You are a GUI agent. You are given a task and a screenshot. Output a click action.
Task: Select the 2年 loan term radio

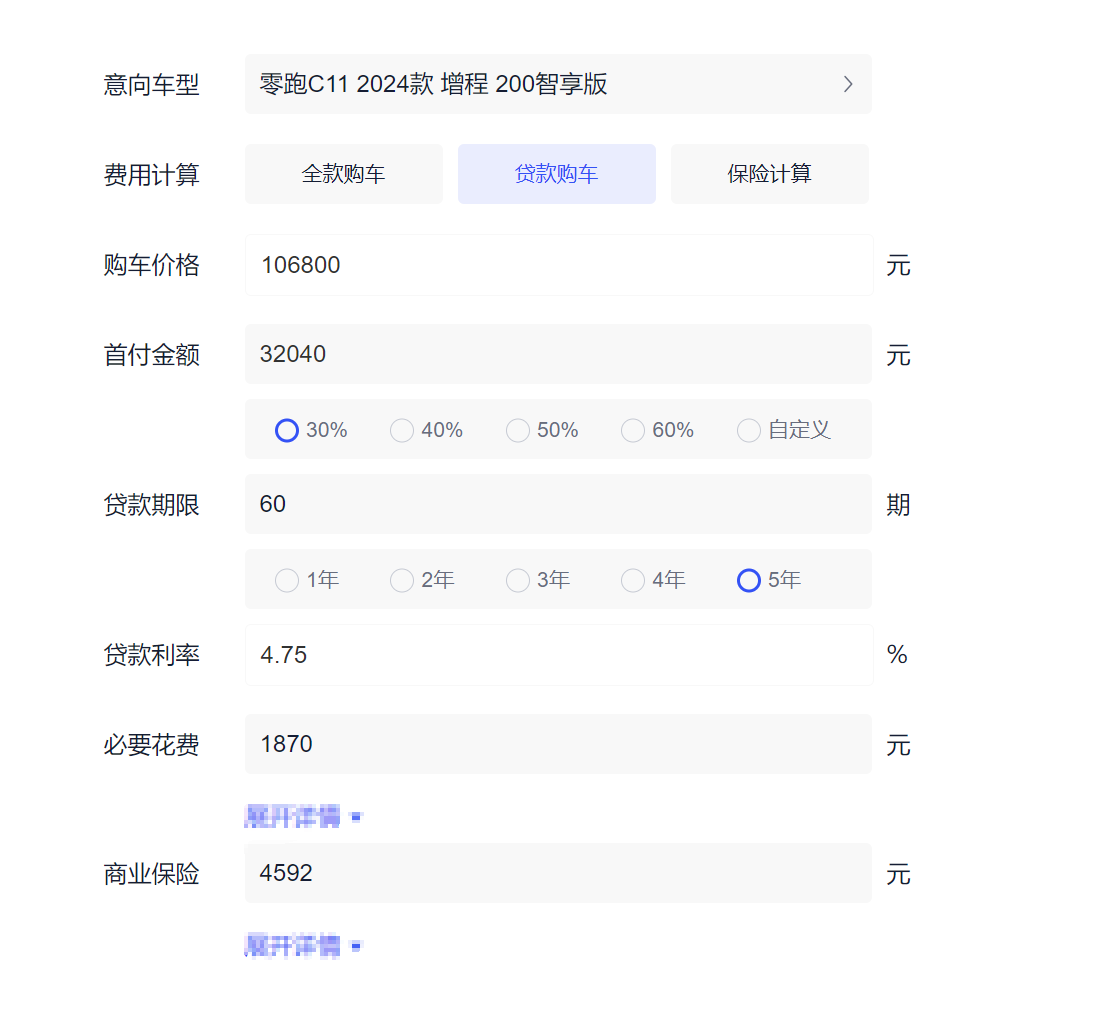pos(402,580)
